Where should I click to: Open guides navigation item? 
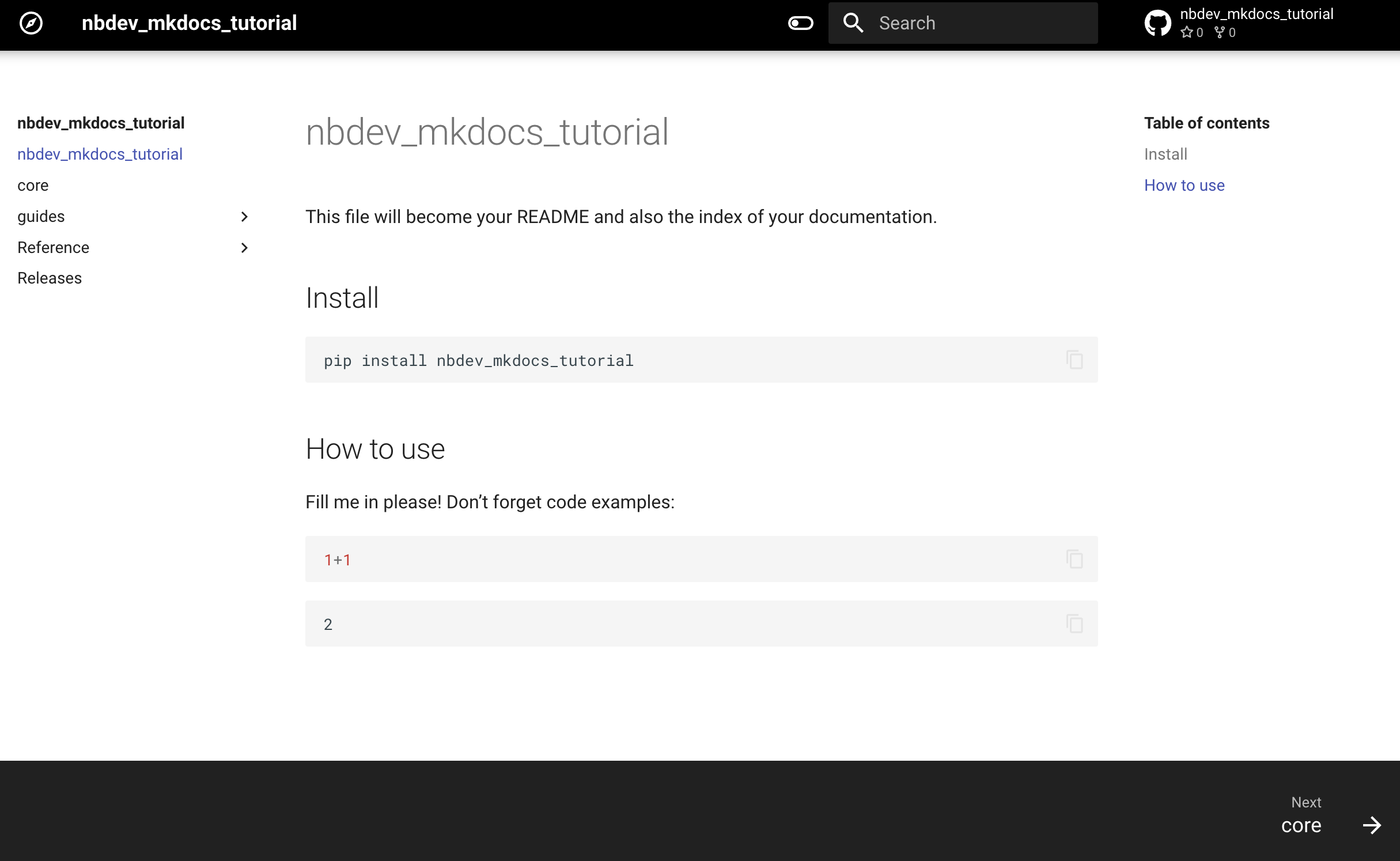point(41,217)
